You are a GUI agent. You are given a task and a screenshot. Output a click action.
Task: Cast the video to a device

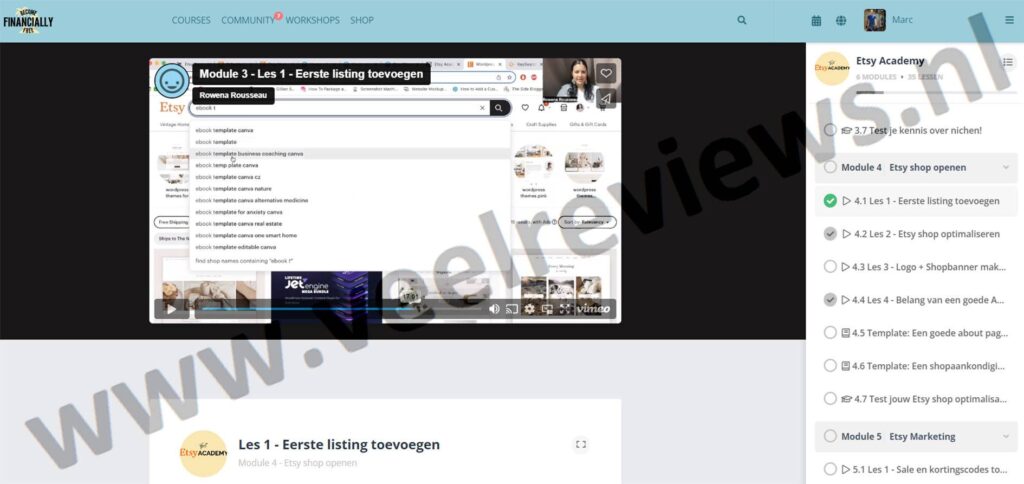click(512, 309)
